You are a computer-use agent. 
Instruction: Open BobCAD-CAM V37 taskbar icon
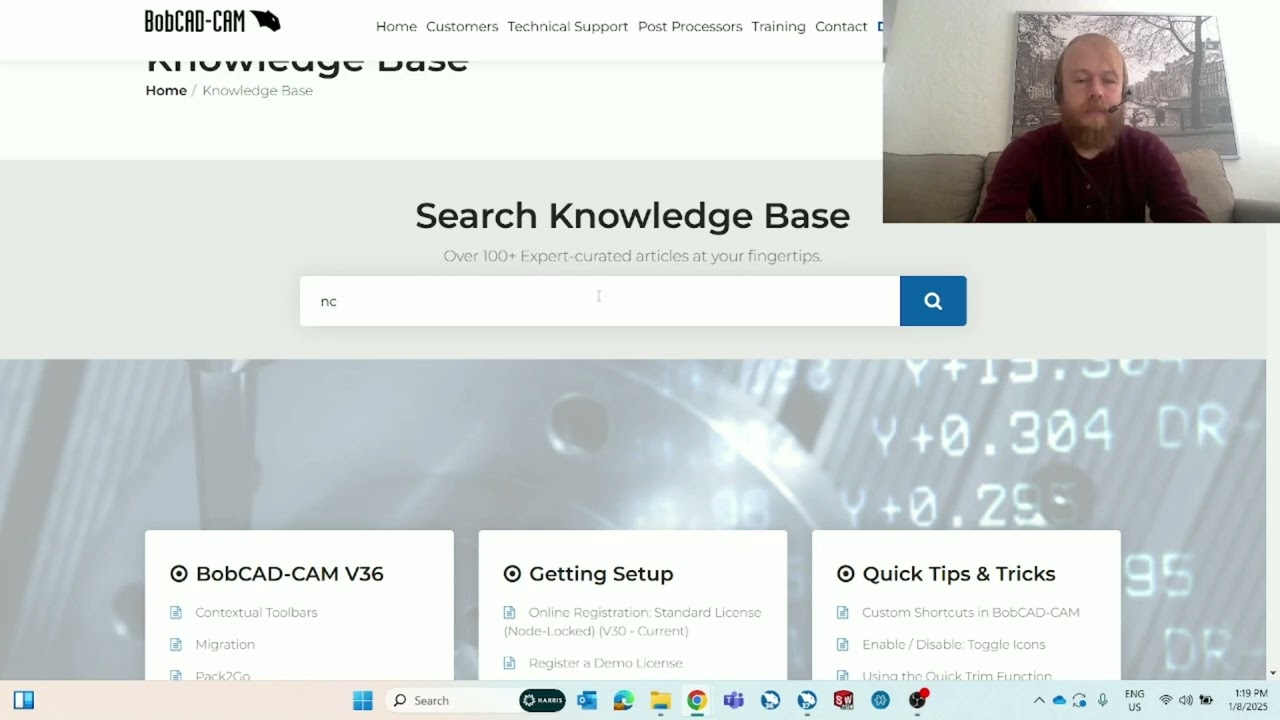tap(807, 700)
